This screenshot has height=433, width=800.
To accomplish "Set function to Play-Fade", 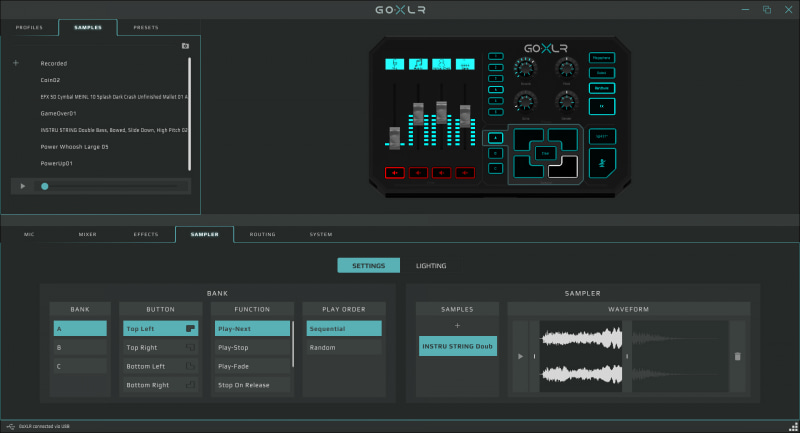I will (x=252, y=366).
